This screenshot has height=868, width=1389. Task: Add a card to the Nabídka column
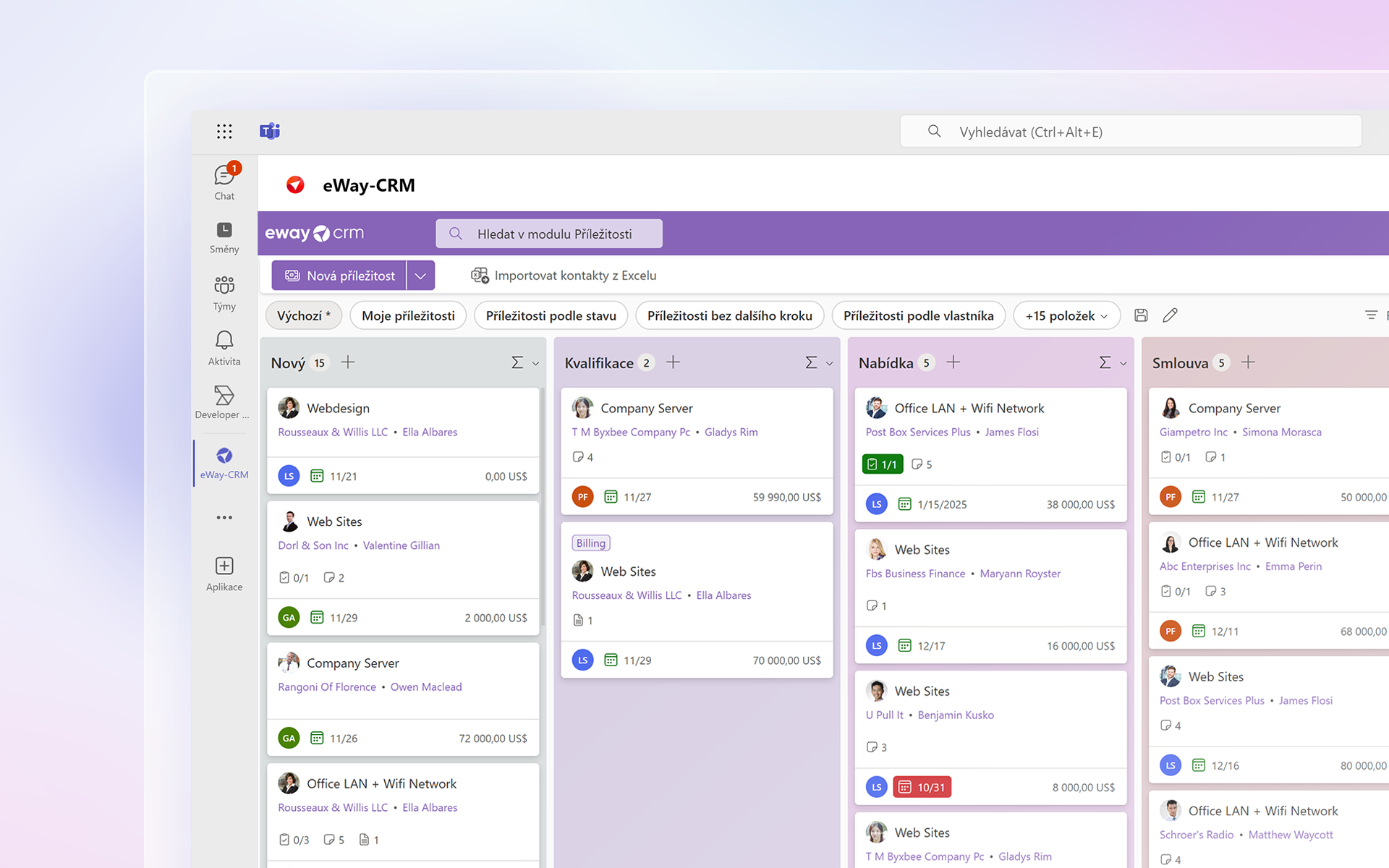(x=953, y=362)
